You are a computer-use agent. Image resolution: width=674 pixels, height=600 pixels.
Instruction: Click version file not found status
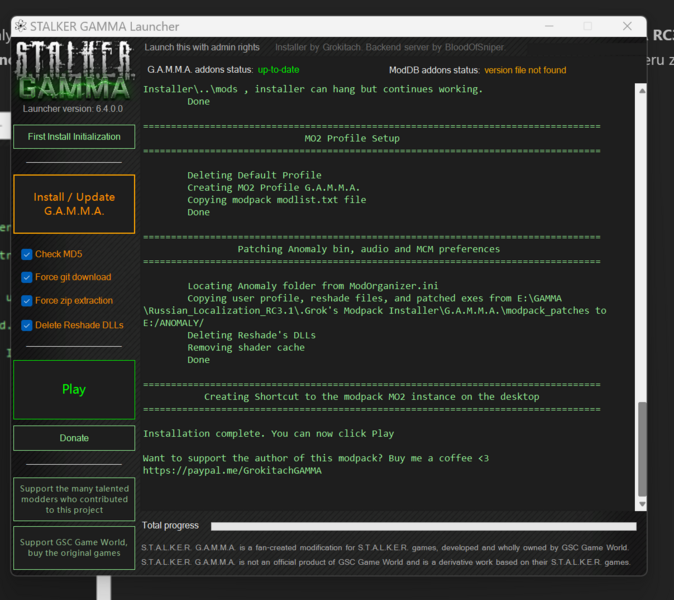525,70
